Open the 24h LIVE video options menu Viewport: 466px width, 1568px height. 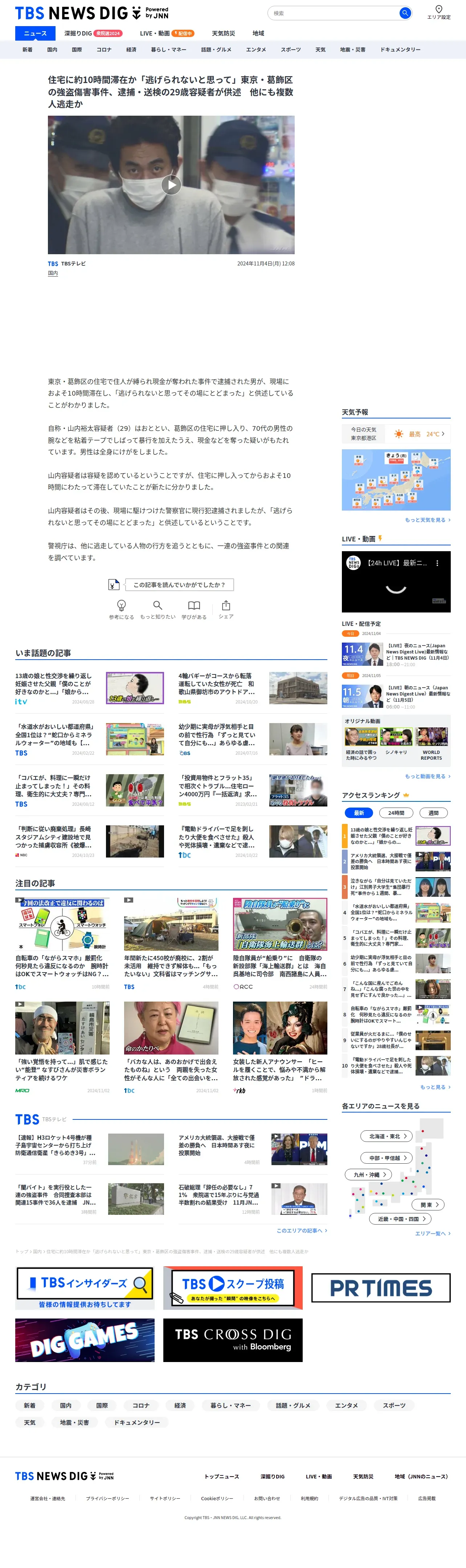(x=437, y=563)
